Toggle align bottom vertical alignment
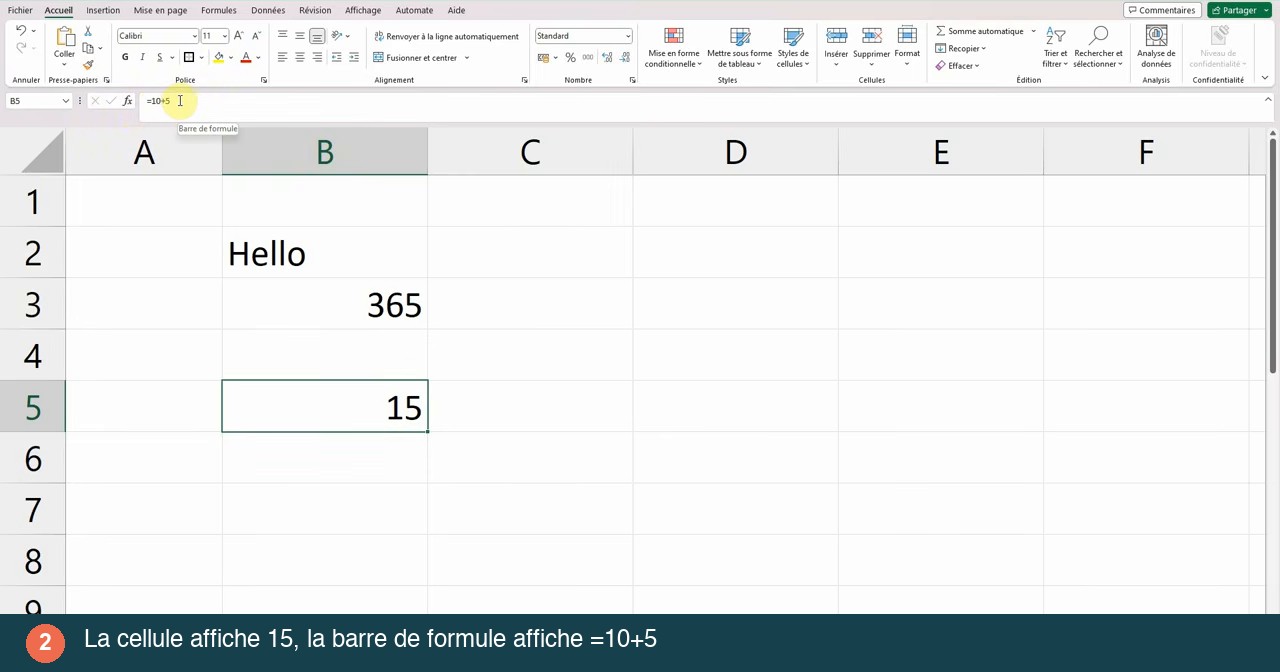 click(317, 36)
